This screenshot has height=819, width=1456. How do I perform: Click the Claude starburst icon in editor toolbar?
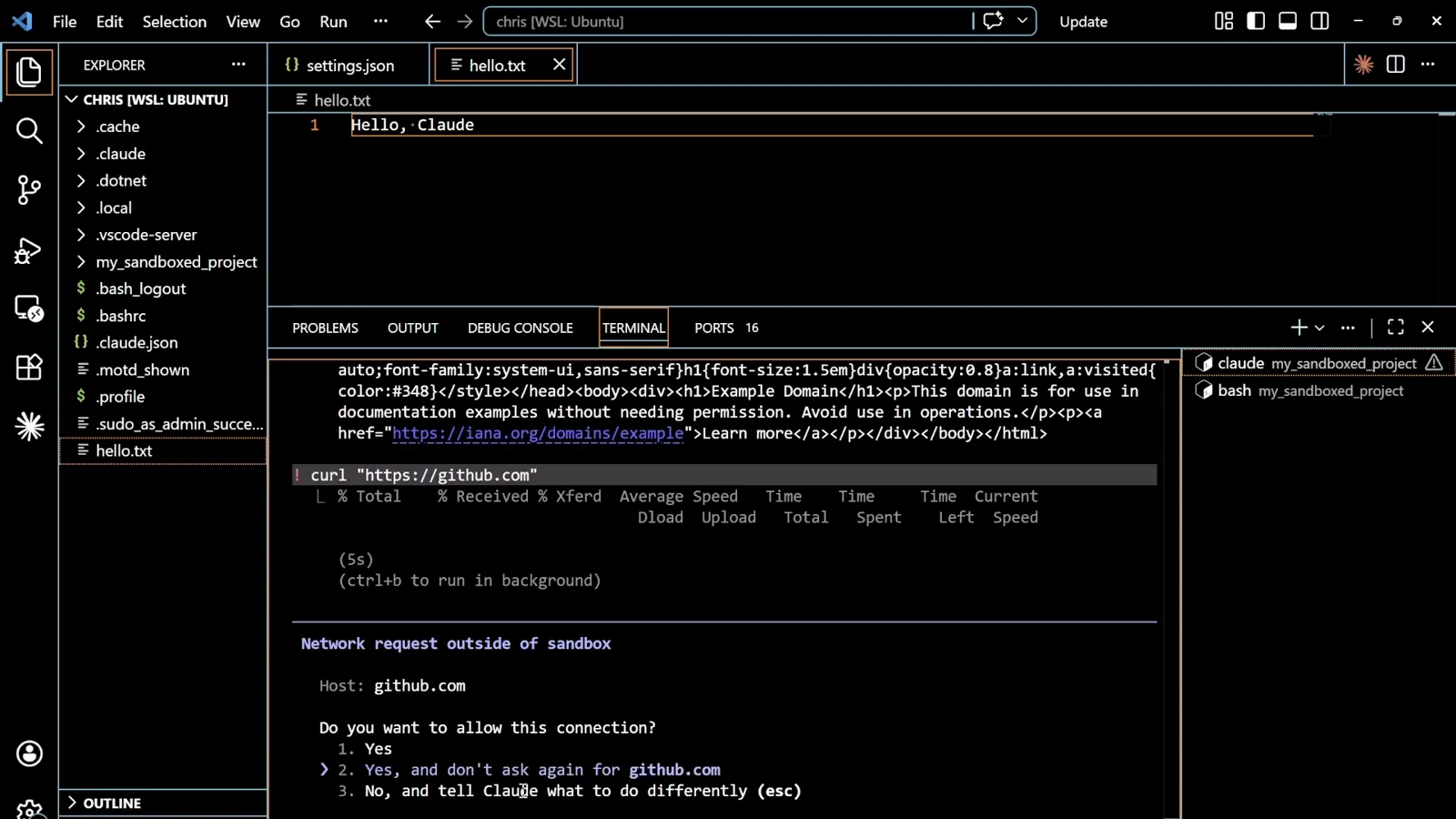[1363, 65]
